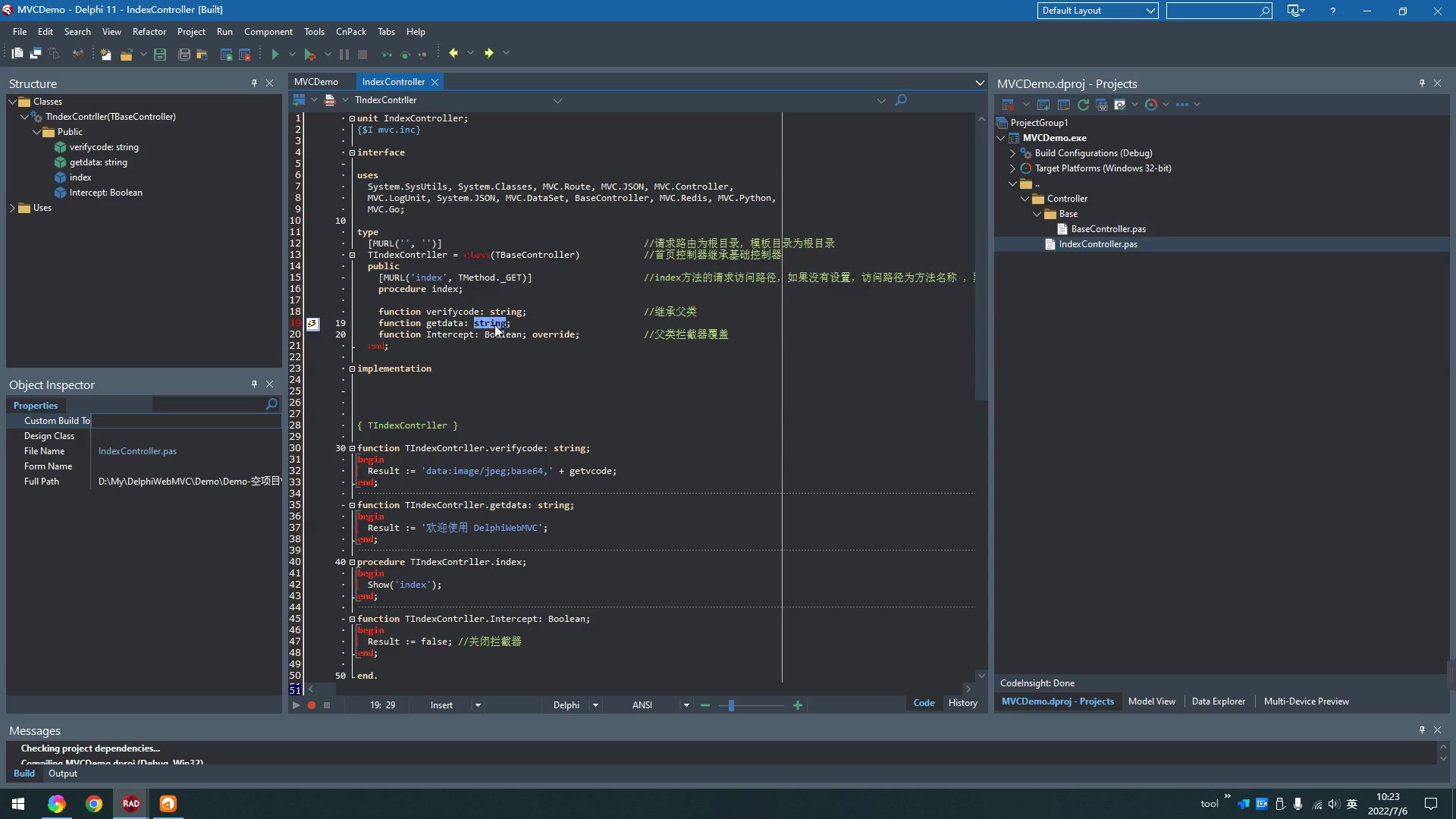Screen dimensions: 1456x819
Task: Click the green Run without debugging icon
Action: click(275, 54)
